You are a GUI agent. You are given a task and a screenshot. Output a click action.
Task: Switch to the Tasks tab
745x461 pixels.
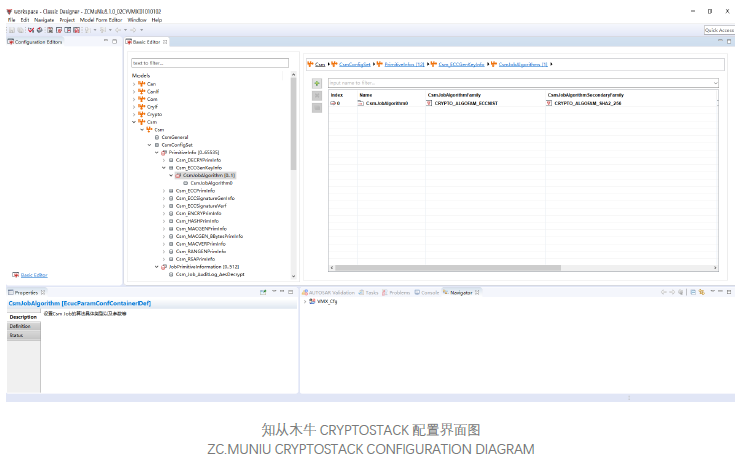(x=369, y=292)
